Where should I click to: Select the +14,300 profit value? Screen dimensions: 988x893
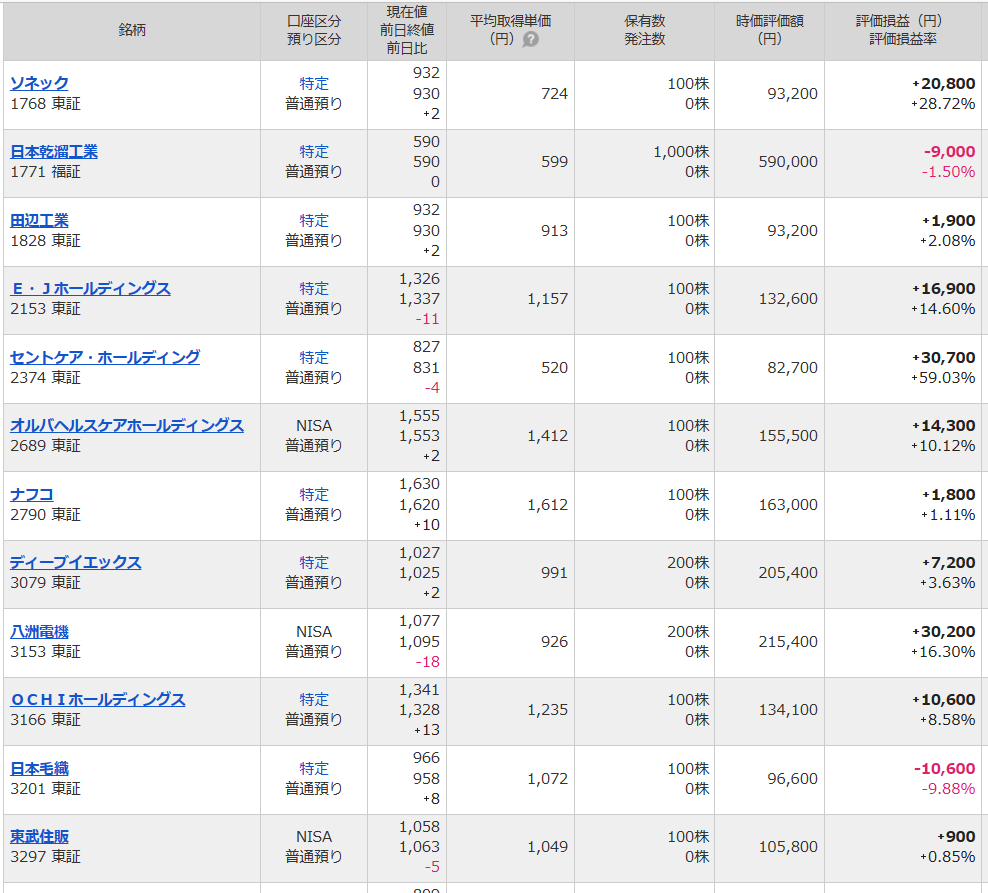point(943,425)
